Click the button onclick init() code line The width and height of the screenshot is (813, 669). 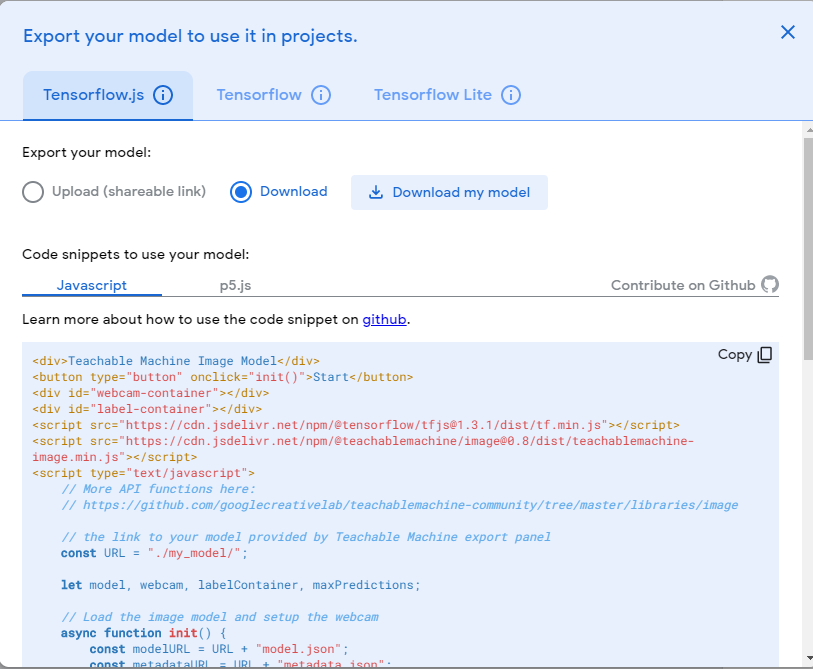tap(222, 377)
